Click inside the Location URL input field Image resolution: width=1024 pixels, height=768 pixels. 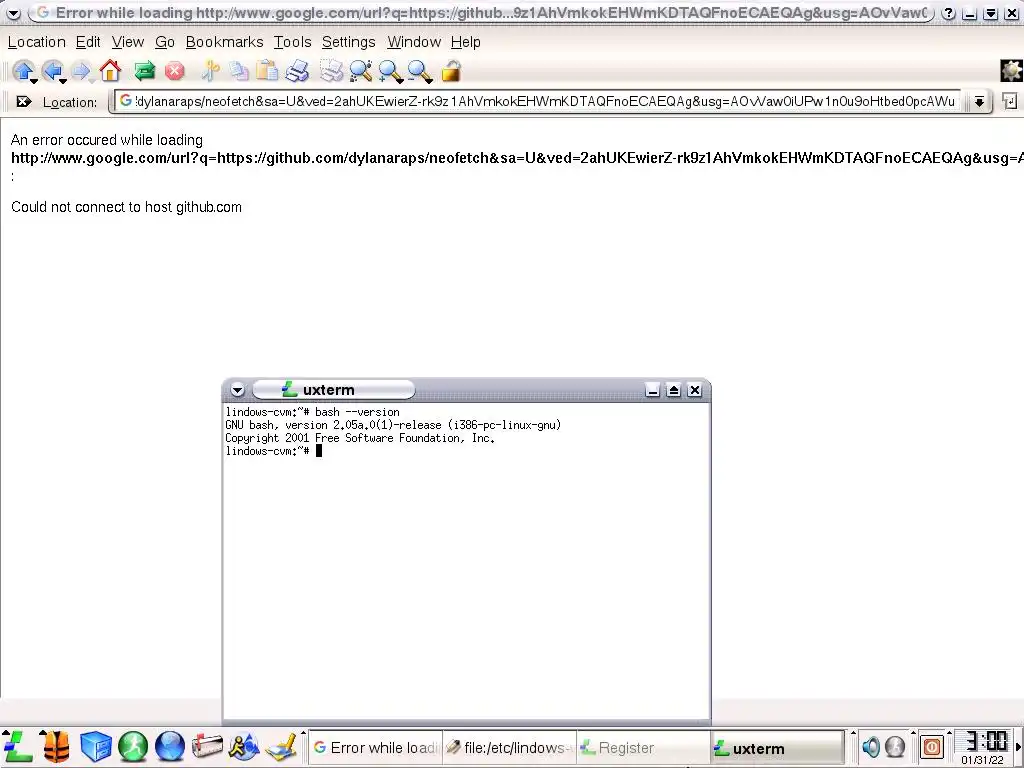tap(537, 101)
